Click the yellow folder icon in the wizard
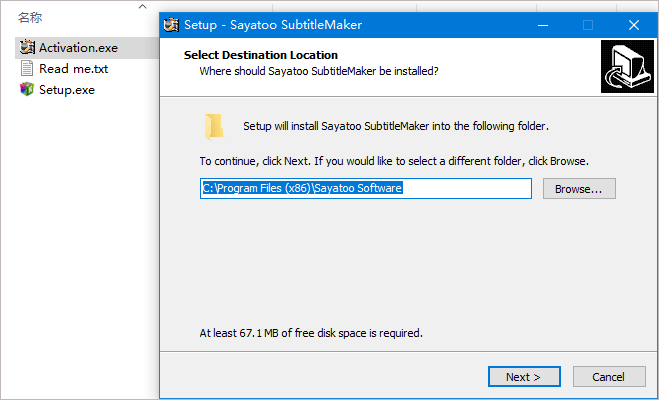 pos(214,126)
